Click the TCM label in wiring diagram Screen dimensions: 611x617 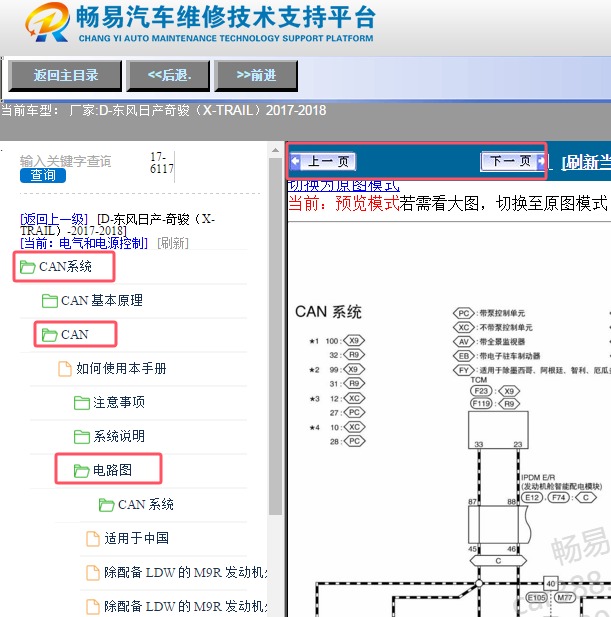479,380
